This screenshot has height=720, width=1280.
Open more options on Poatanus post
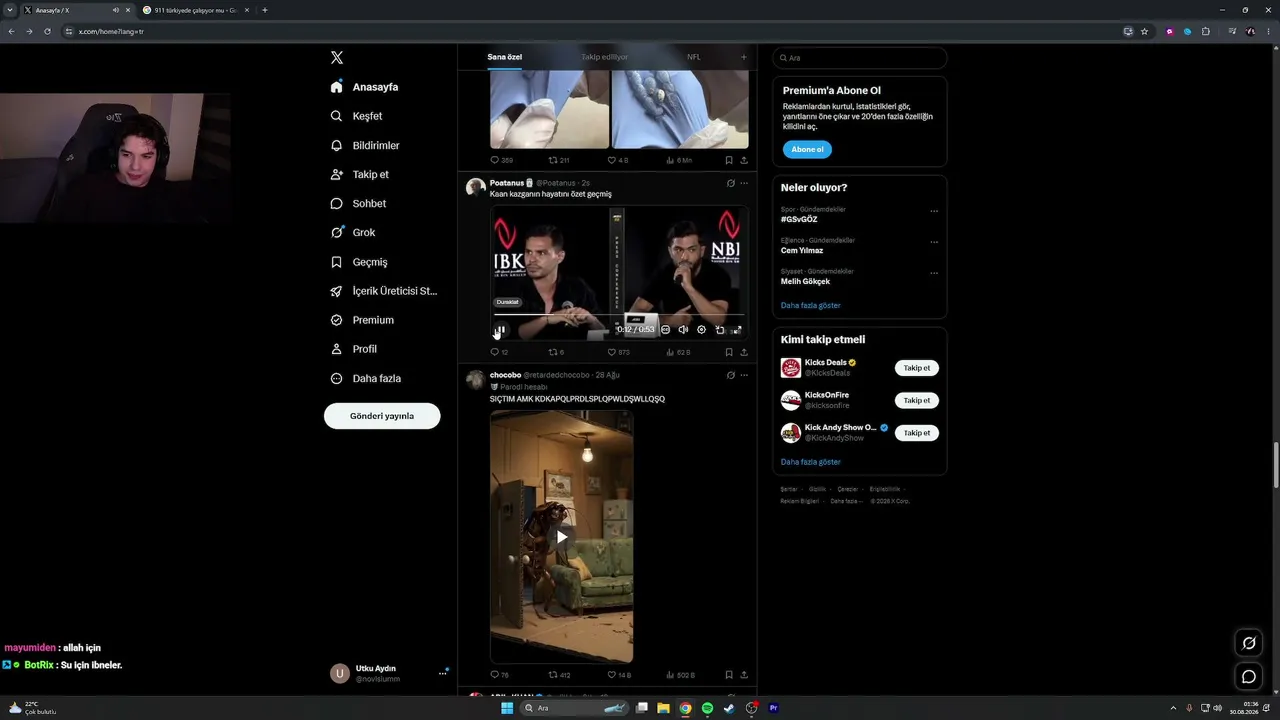[x=744, y=183]
